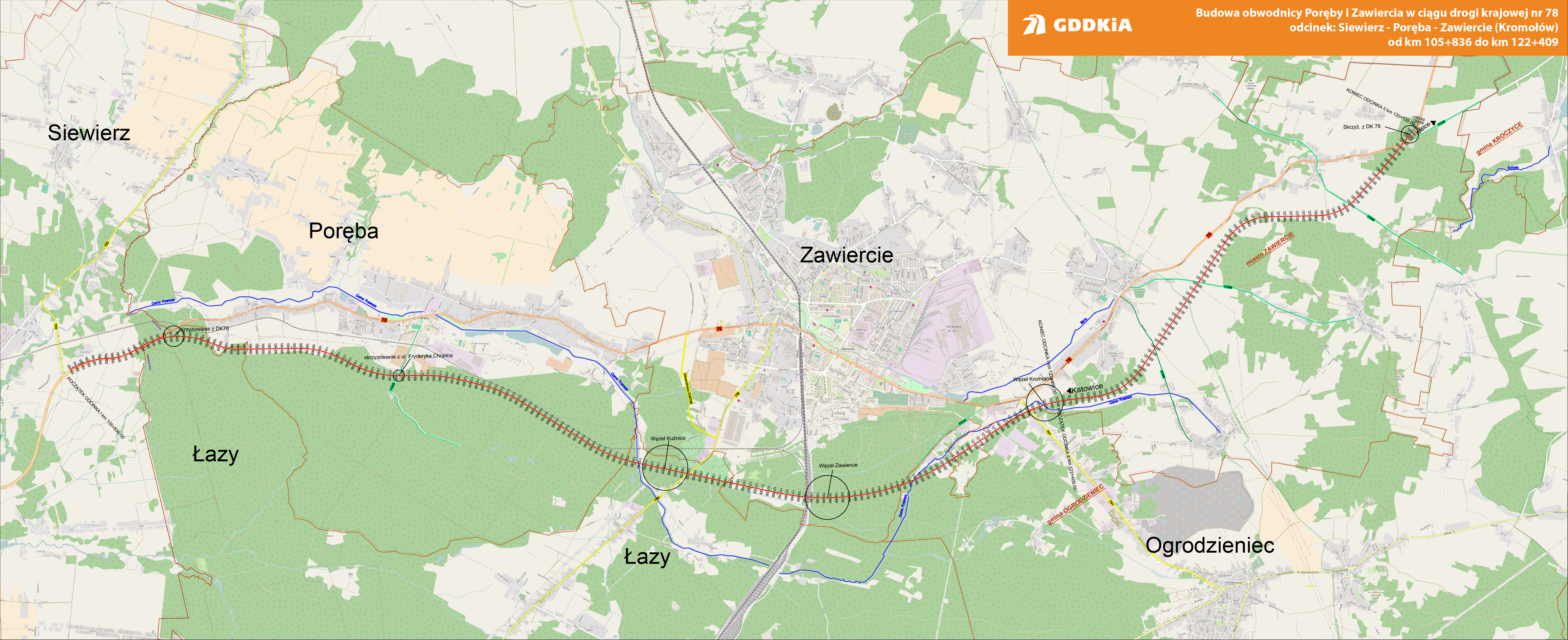Screen dimensions: 1568x640
Task: Click the GDDKiA logo in the orange banner
Action: pos(1077,25)
